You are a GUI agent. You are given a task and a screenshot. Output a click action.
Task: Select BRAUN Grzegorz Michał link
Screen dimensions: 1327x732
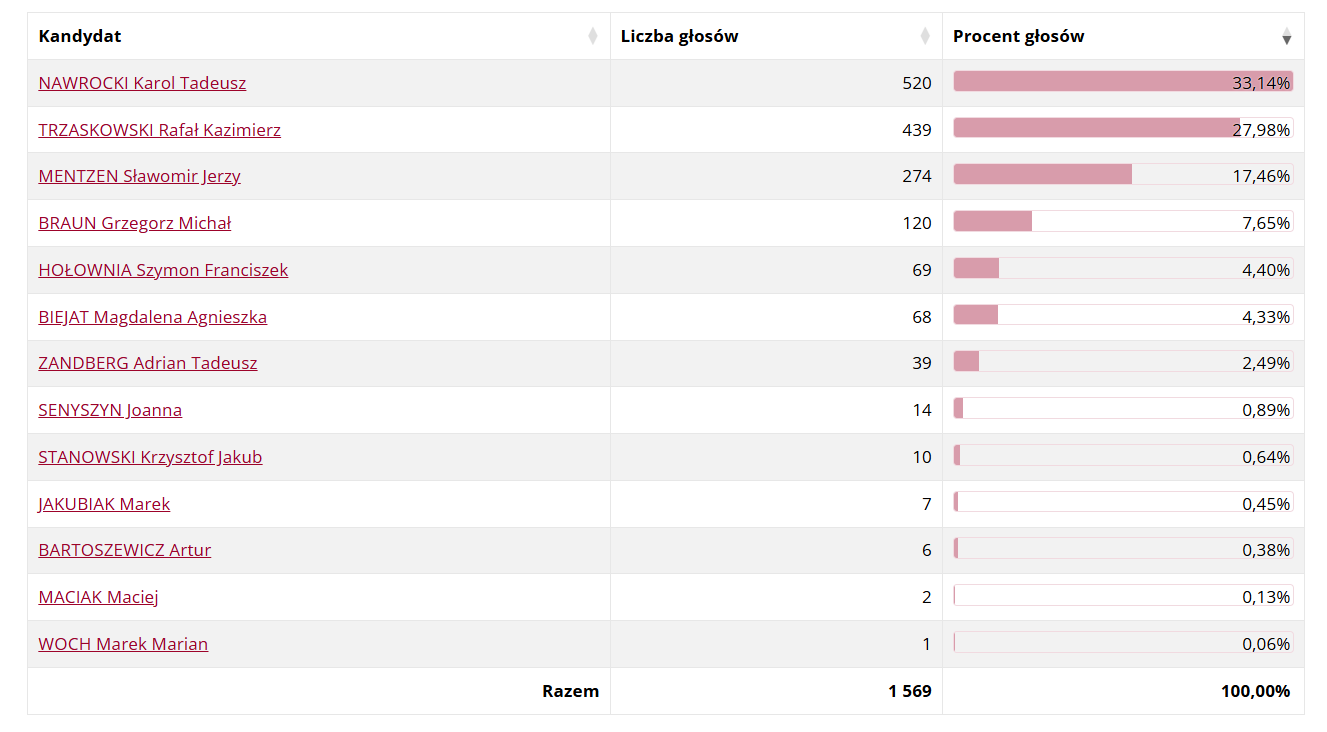pyautogui.click(x=134, y=223)
